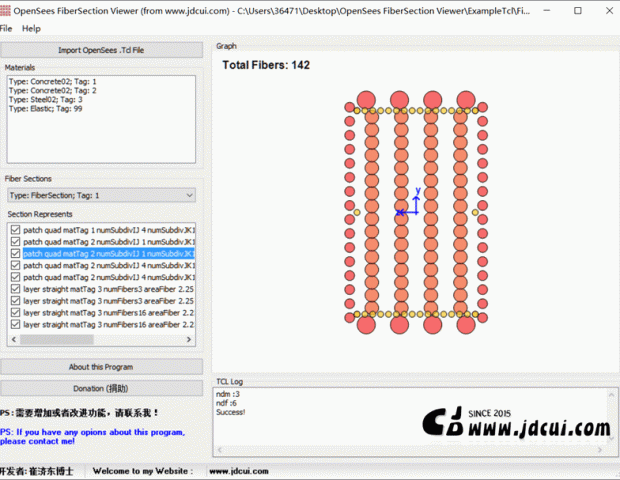Uncheck the patch quad matTag 1 checkbox
Viewport: 620px width, 480px height.
[x=15, y=230]
